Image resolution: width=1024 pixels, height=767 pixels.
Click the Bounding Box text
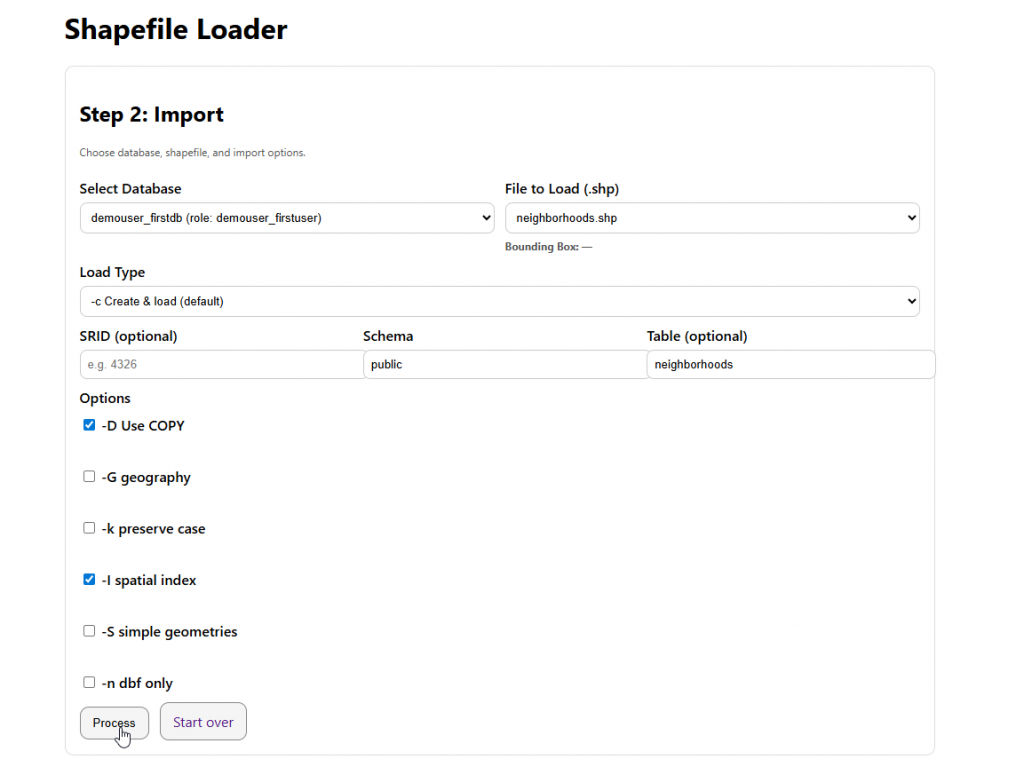coord(549,247)
